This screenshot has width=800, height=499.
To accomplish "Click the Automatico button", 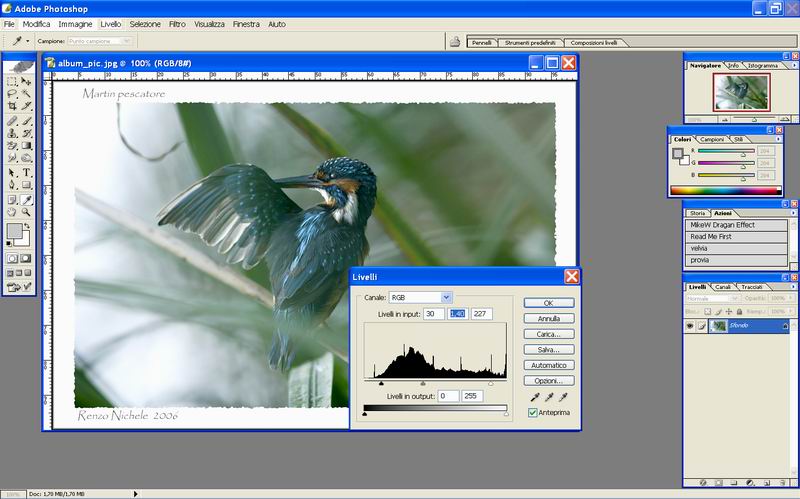I will pos(548,365).
